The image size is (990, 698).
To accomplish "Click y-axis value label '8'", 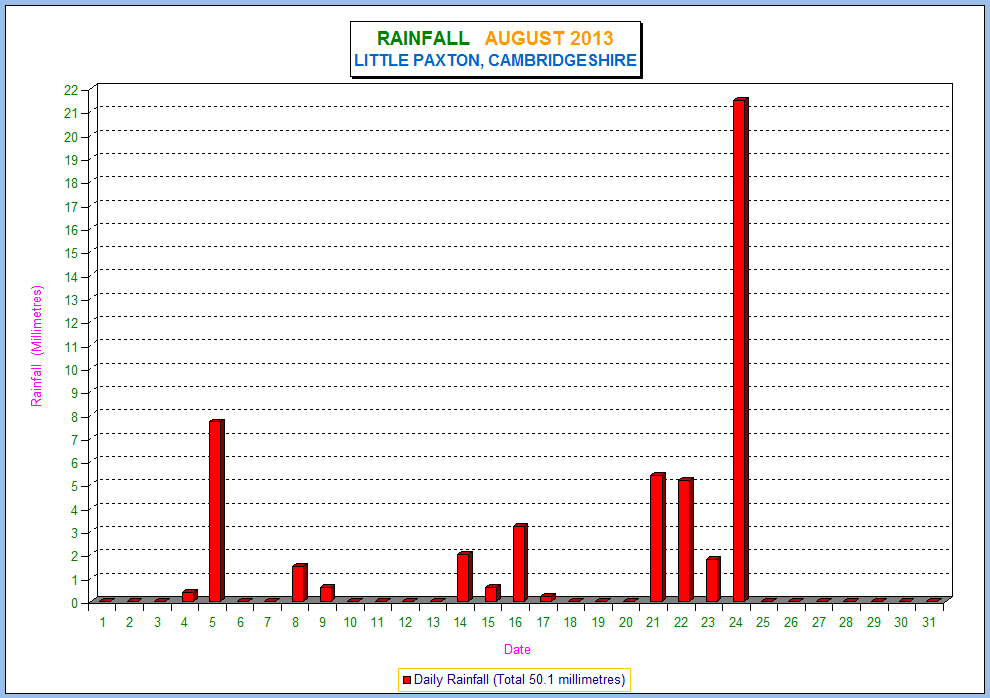I will 75,417.
